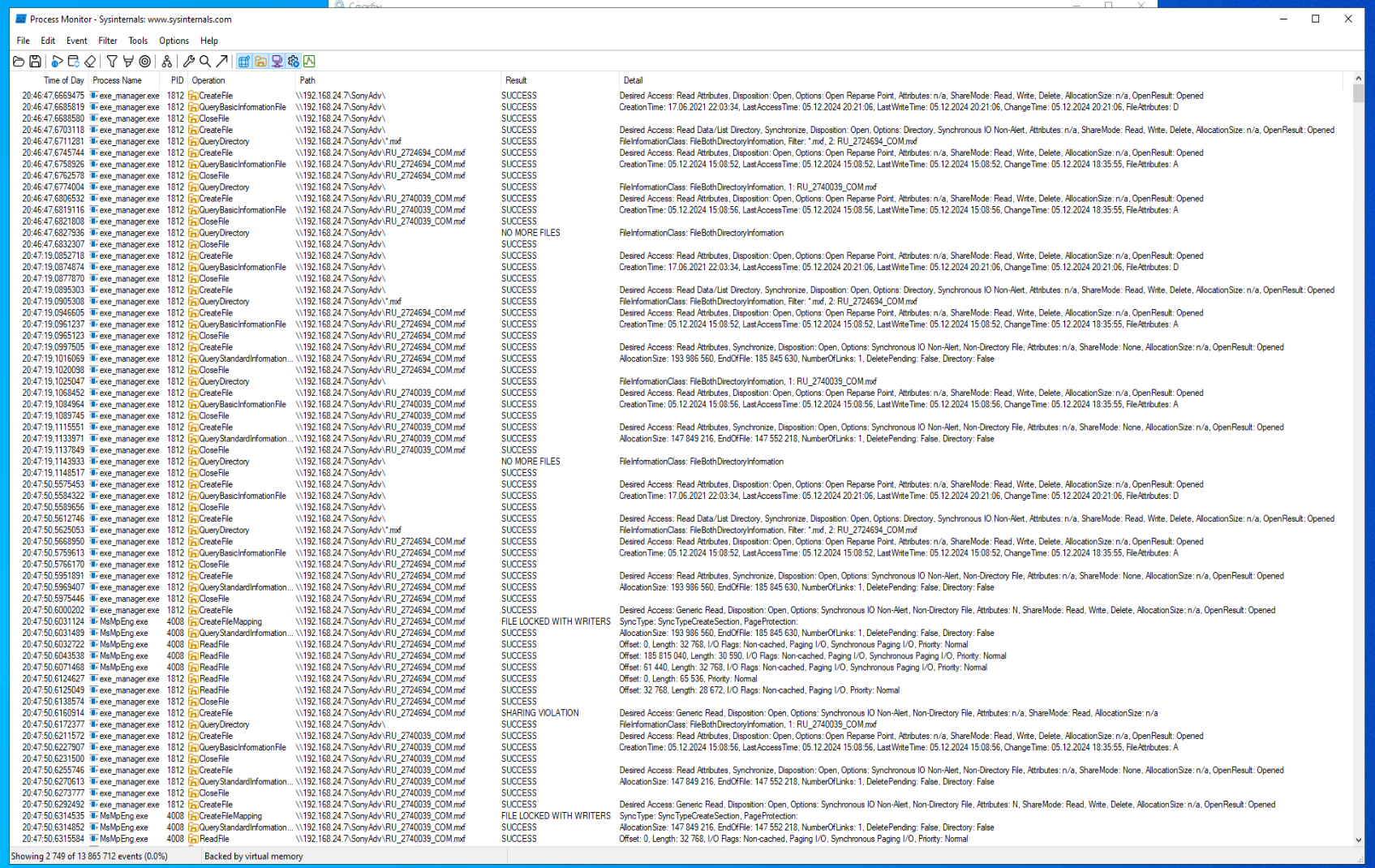Click the exe_manager.exe process icon at 20:46:47,6703118

(94, 130)
